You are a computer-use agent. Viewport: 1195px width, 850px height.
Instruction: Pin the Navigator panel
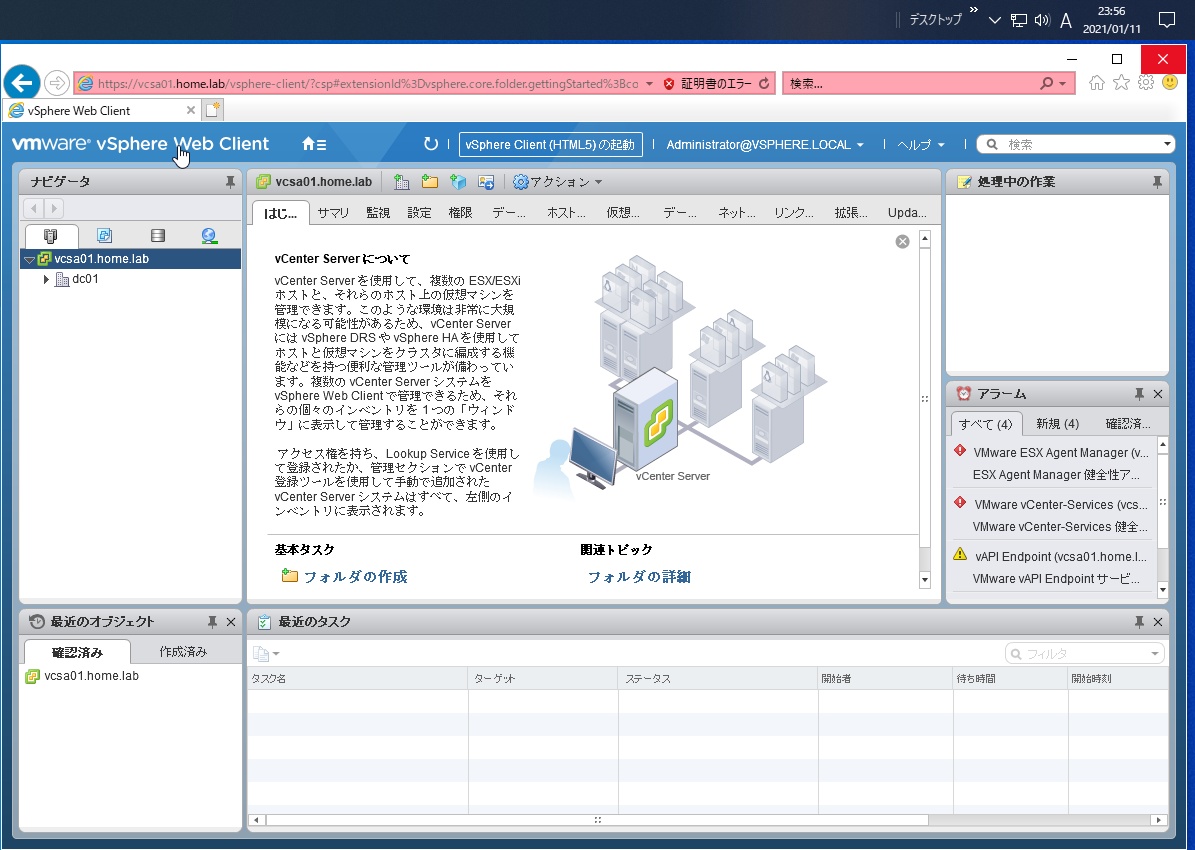[x=230, y=182]
